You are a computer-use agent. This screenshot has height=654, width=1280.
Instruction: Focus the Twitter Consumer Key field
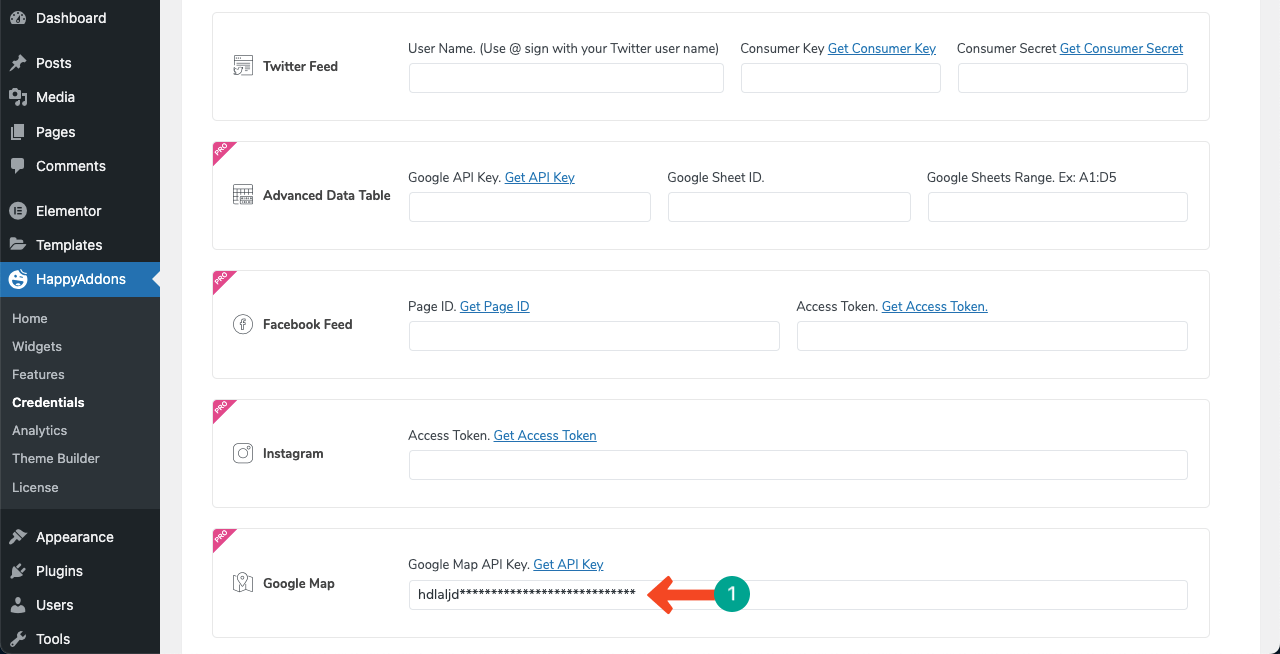(841, 78)
